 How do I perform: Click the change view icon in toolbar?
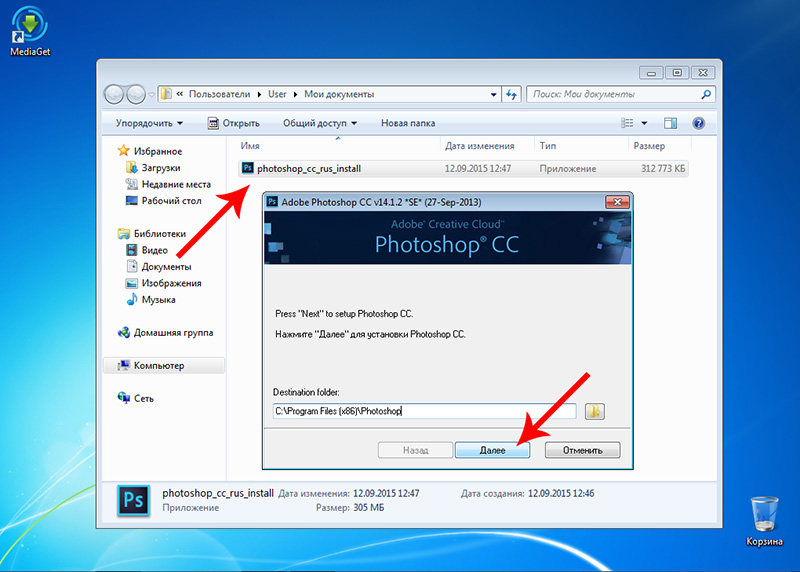[627, 123]
